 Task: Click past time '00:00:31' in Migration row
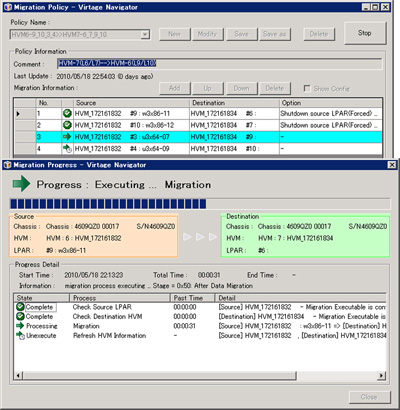(185, 326)
